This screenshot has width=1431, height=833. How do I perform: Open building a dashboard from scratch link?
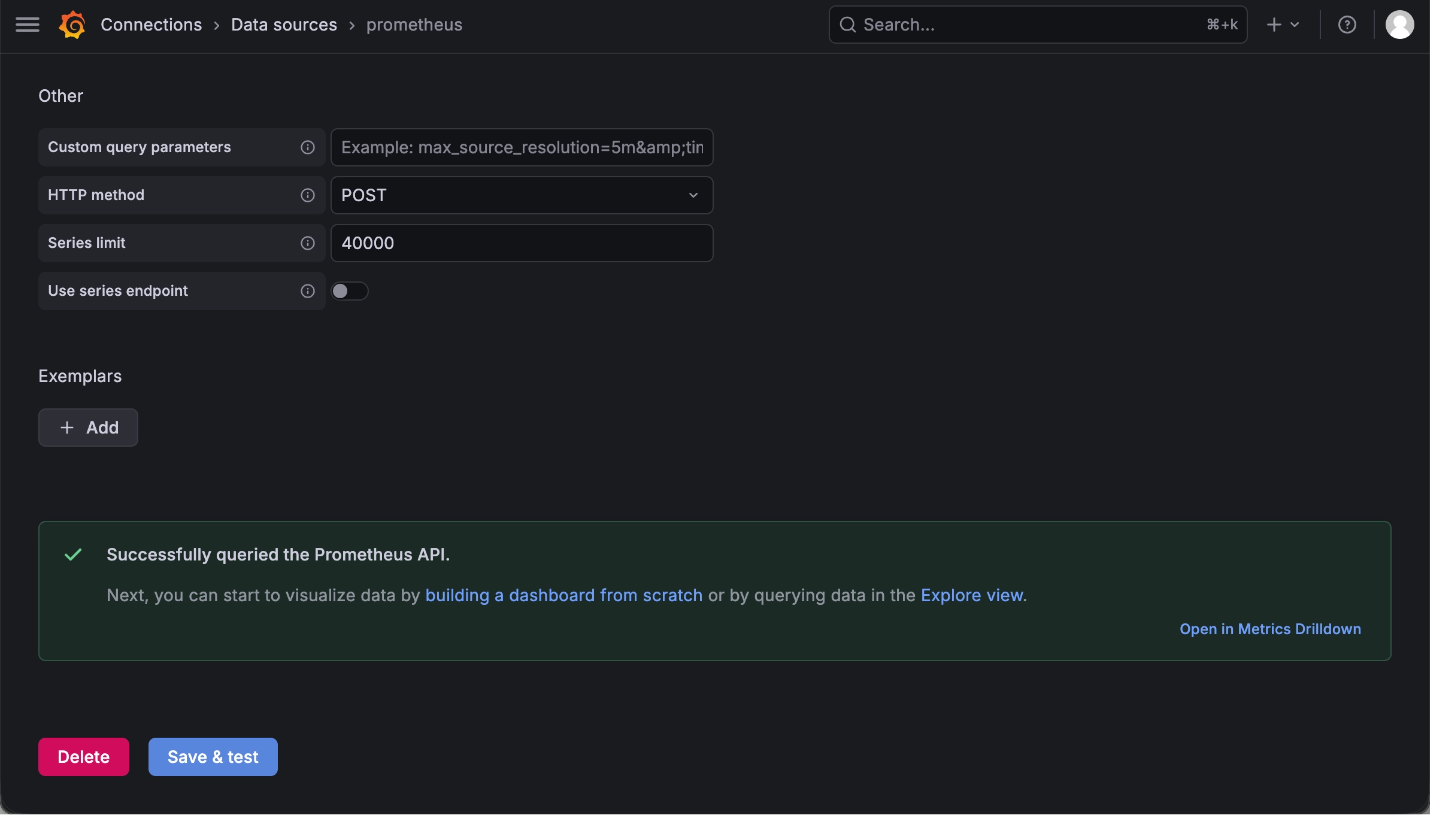click(x=564, y=595)
